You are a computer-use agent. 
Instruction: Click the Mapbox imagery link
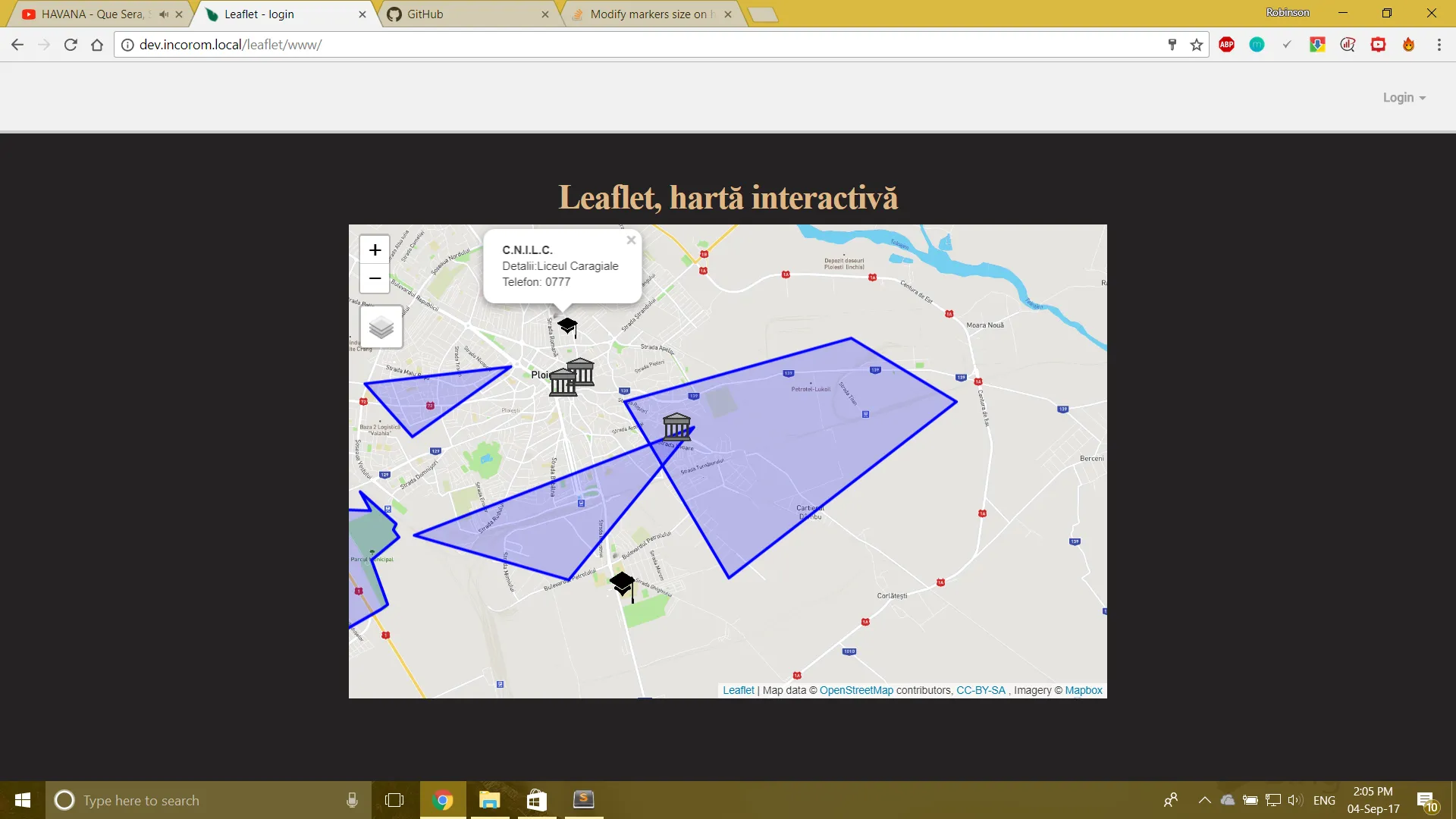click(1083, 691)
